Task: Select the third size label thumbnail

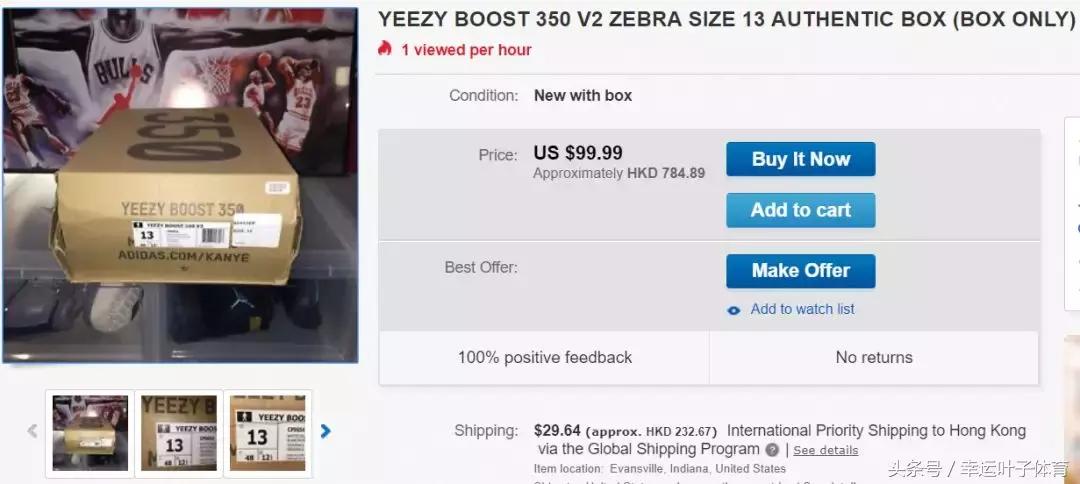Action: pos(268,432)
